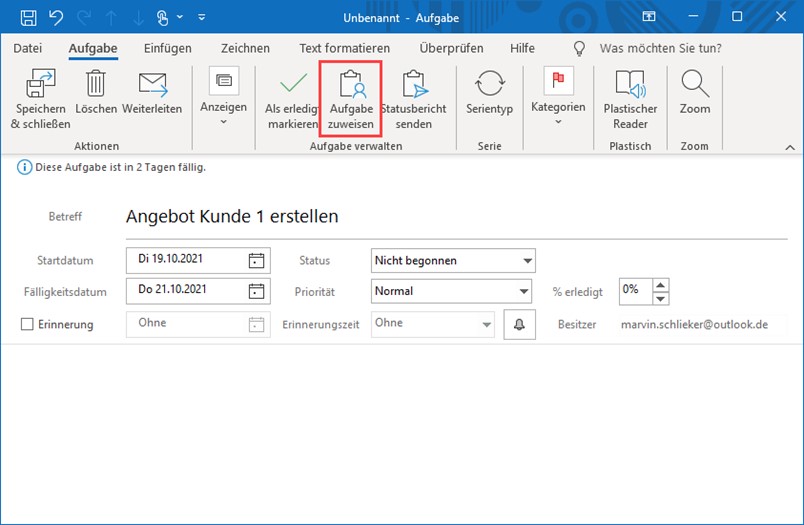Increase % erledigt with up spinner
804x525 pixels.
(661, 285)
